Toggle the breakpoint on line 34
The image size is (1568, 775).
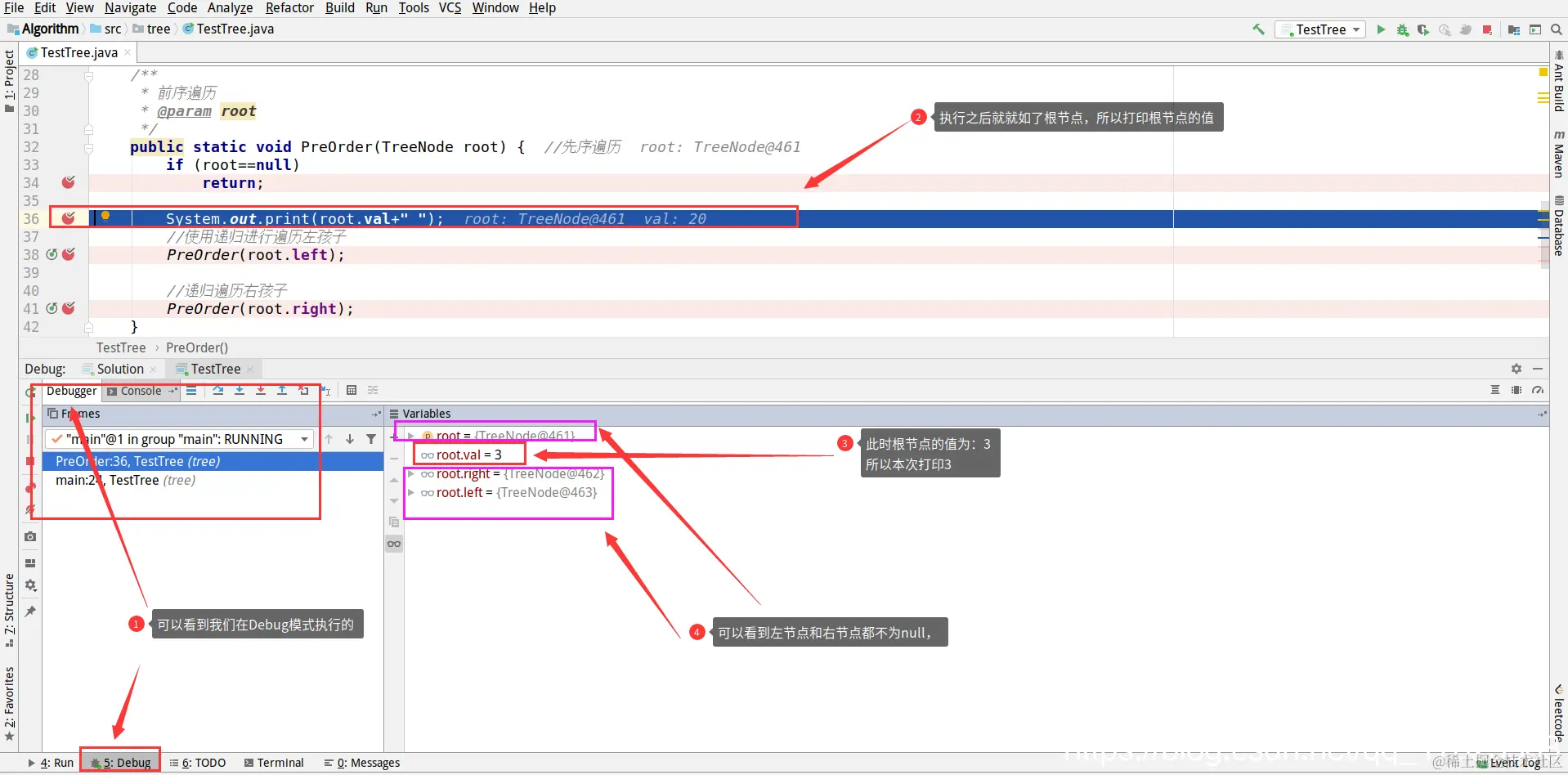(69, 182)
